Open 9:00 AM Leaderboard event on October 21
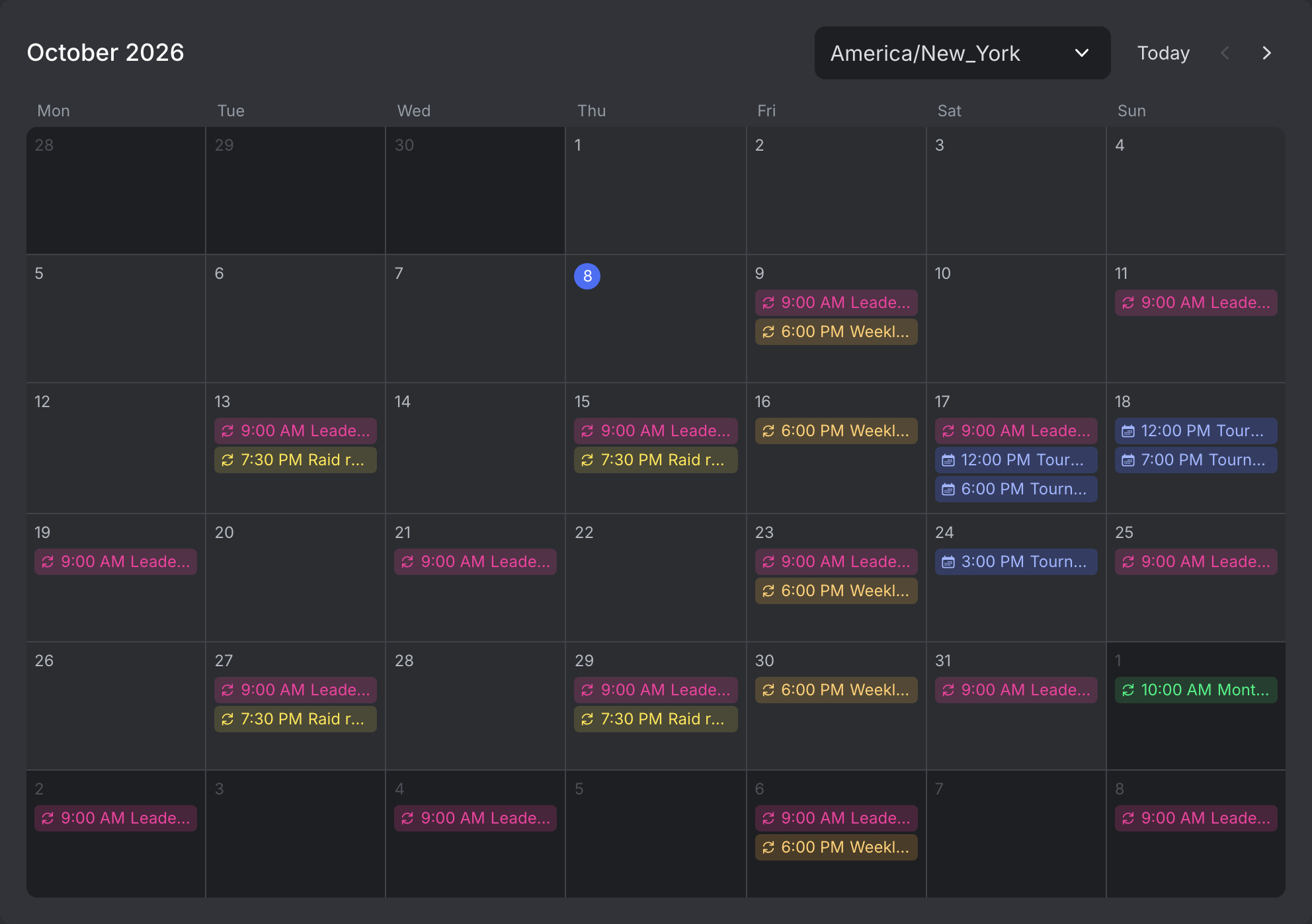This screenshot has height=924, width=1312. pyautogui.click(x=475, y=562)
